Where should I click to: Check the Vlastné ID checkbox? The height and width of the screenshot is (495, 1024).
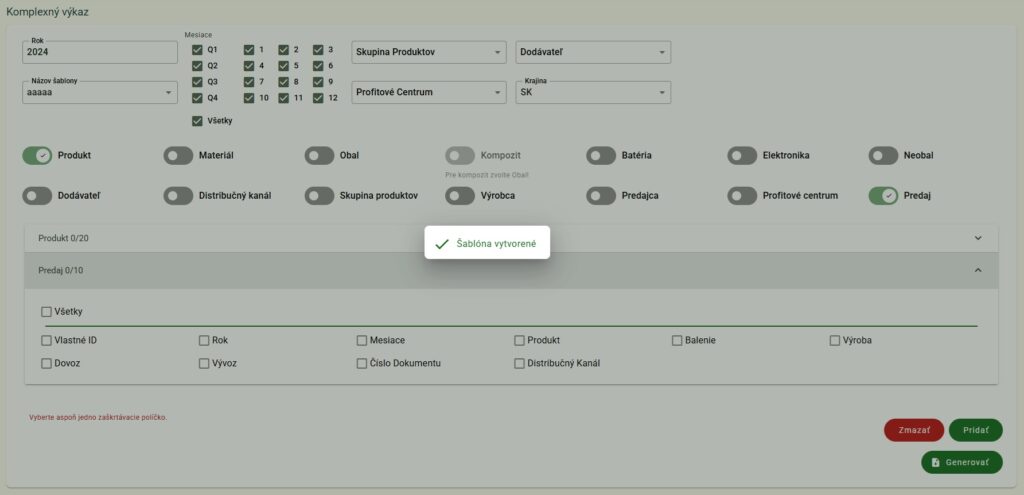tap(46, 340)
